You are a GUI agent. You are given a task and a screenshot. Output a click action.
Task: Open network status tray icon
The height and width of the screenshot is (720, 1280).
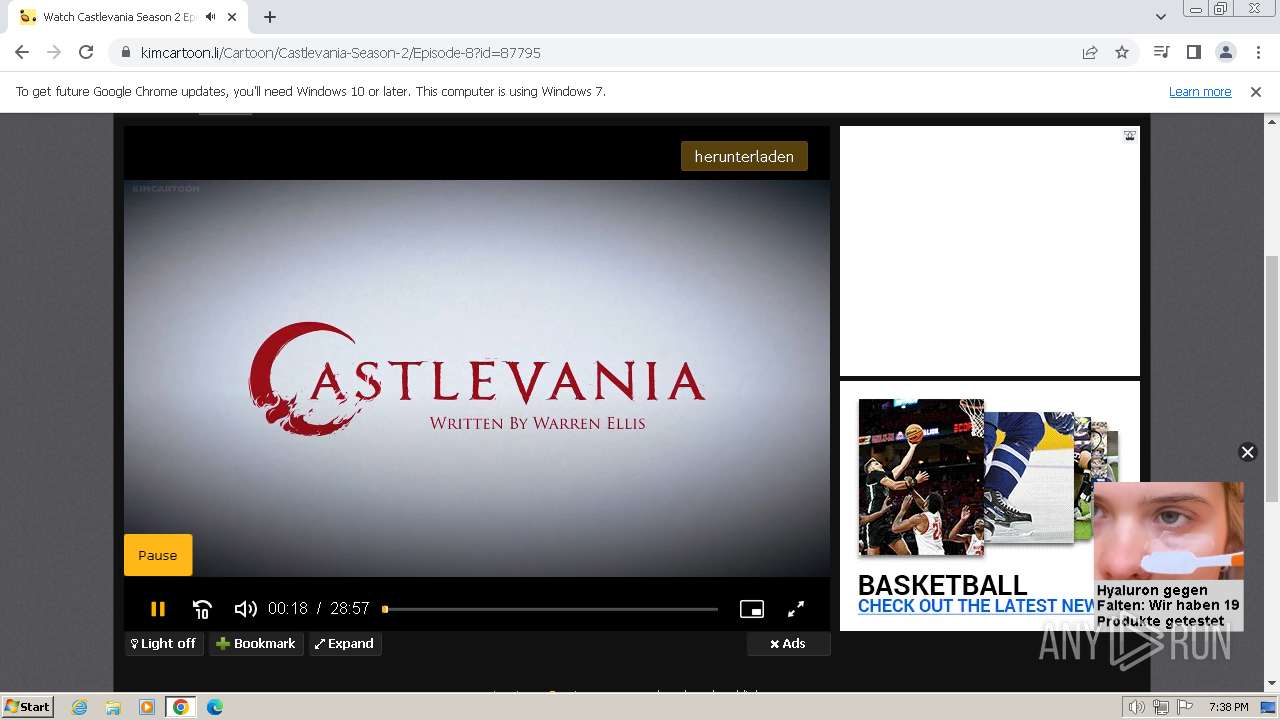(x=1161, y=707)
